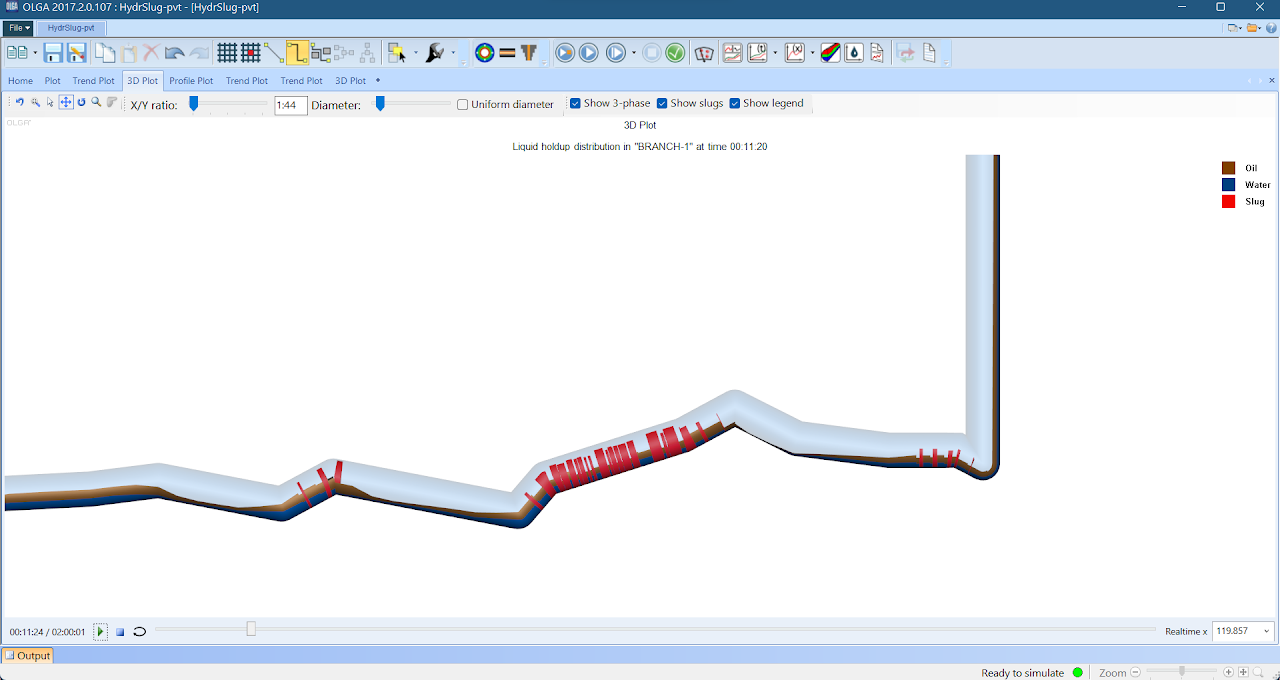Select the highlighted orthogonal connection tool
This screenshot has width=1280, height=680.
pyautogui.click(x=298, y=53)
